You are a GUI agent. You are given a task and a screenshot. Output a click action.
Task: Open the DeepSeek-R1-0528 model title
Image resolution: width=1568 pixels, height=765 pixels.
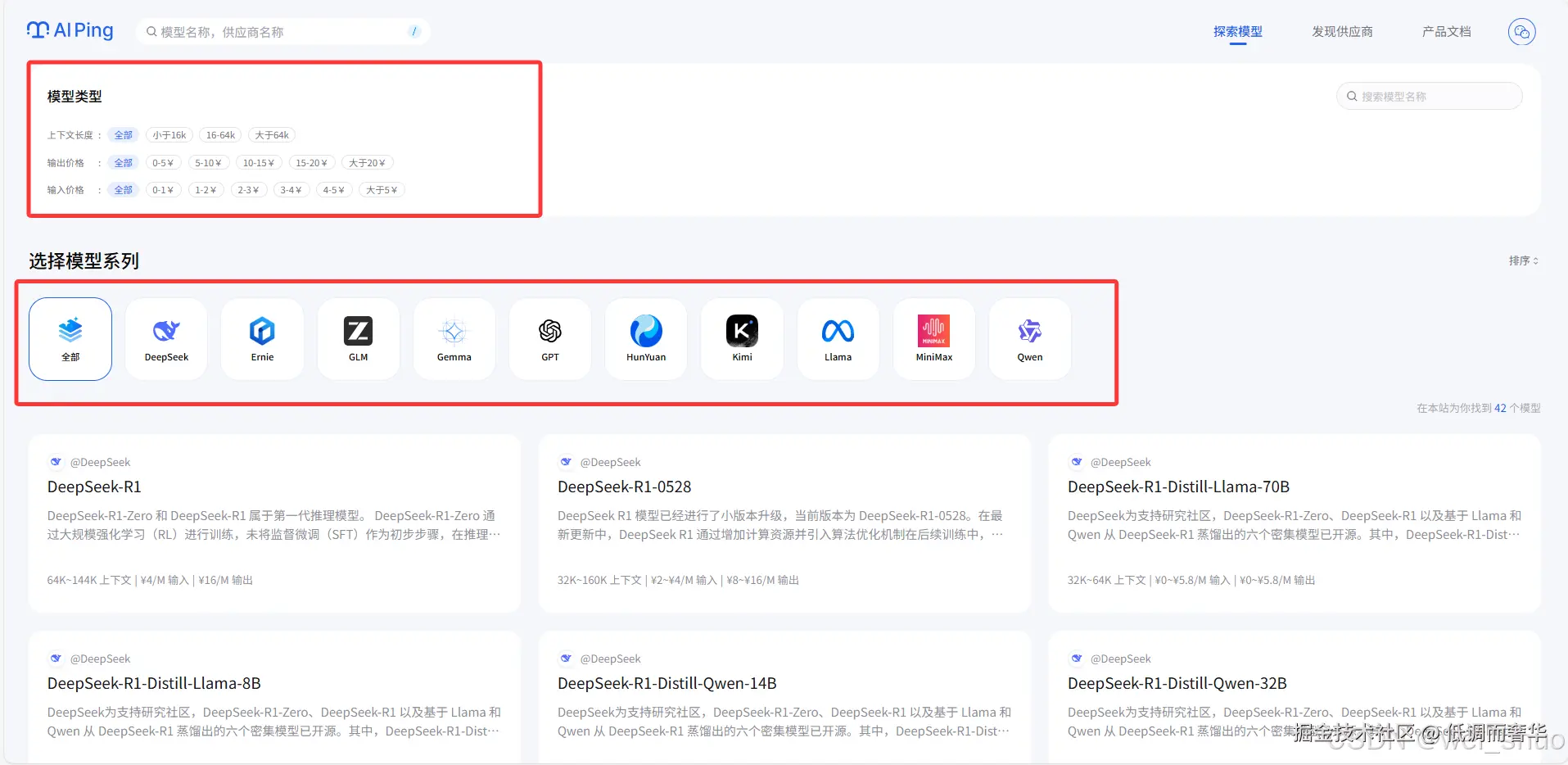[624, 487]
